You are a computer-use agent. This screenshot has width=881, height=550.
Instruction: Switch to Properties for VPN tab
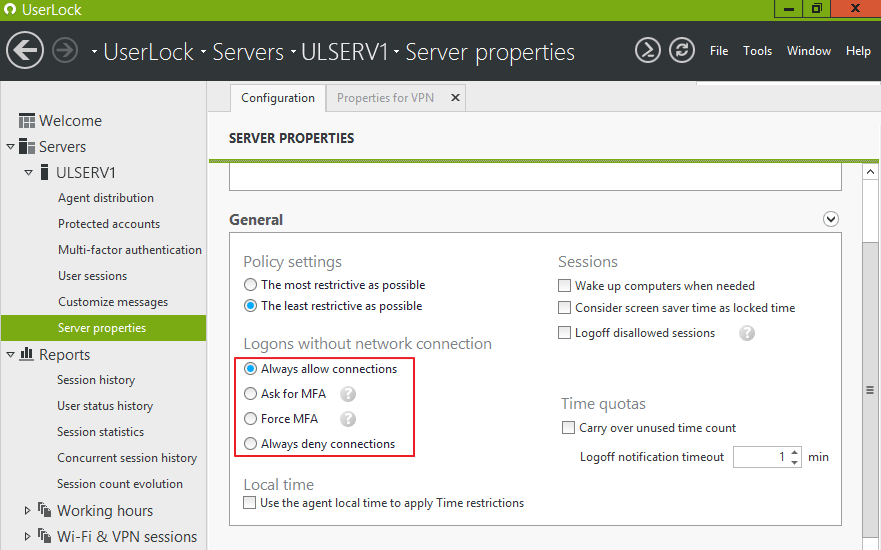click(385, 98)
